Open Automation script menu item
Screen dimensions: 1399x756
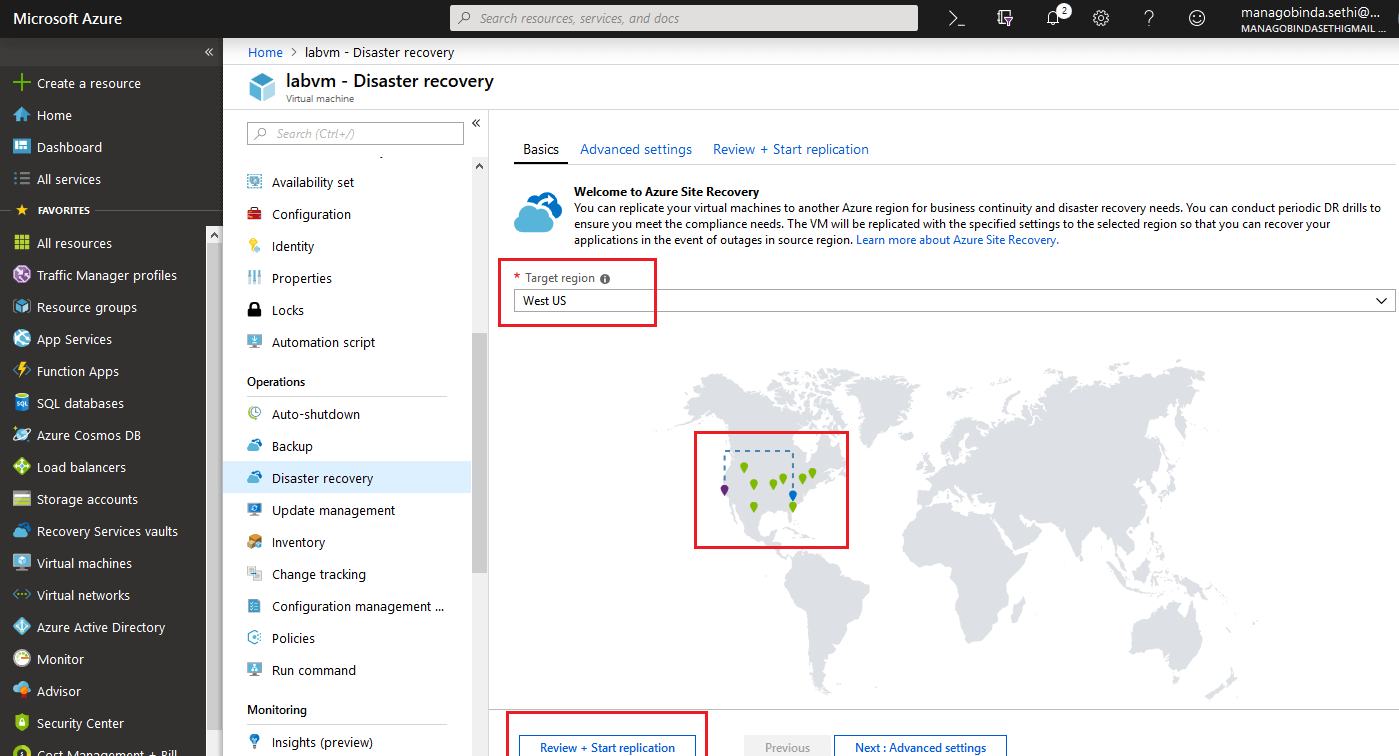click(323, 342)
